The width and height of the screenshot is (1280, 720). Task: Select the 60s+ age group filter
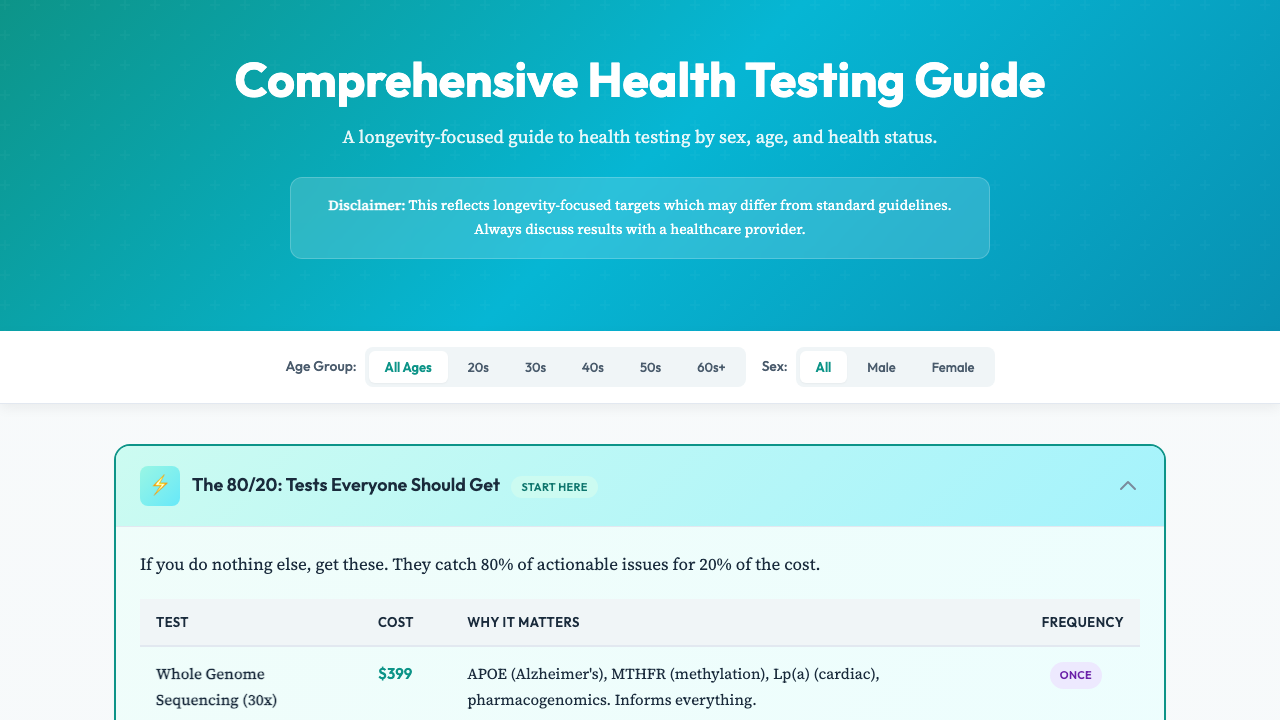click(711, 367)
